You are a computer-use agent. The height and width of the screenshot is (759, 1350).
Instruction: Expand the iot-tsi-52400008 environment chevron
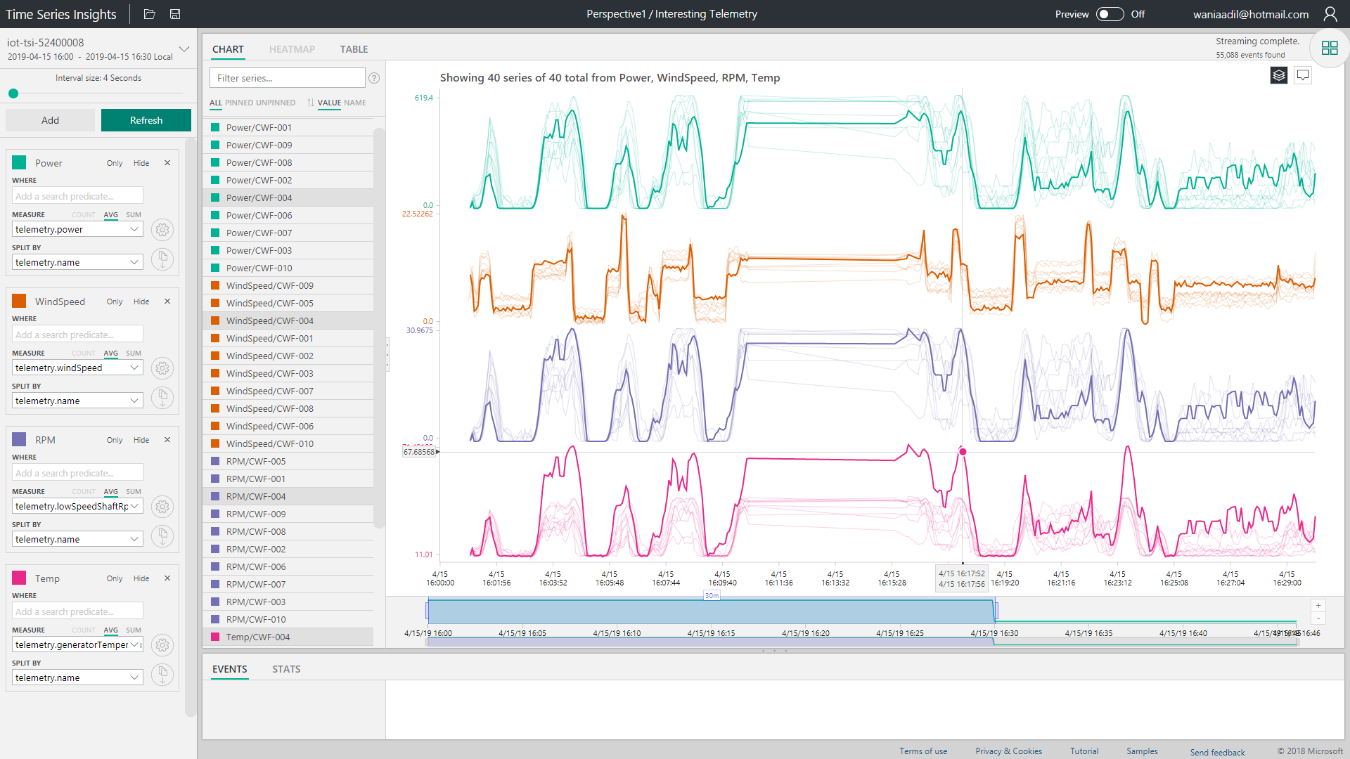click(x=184, y=49)
